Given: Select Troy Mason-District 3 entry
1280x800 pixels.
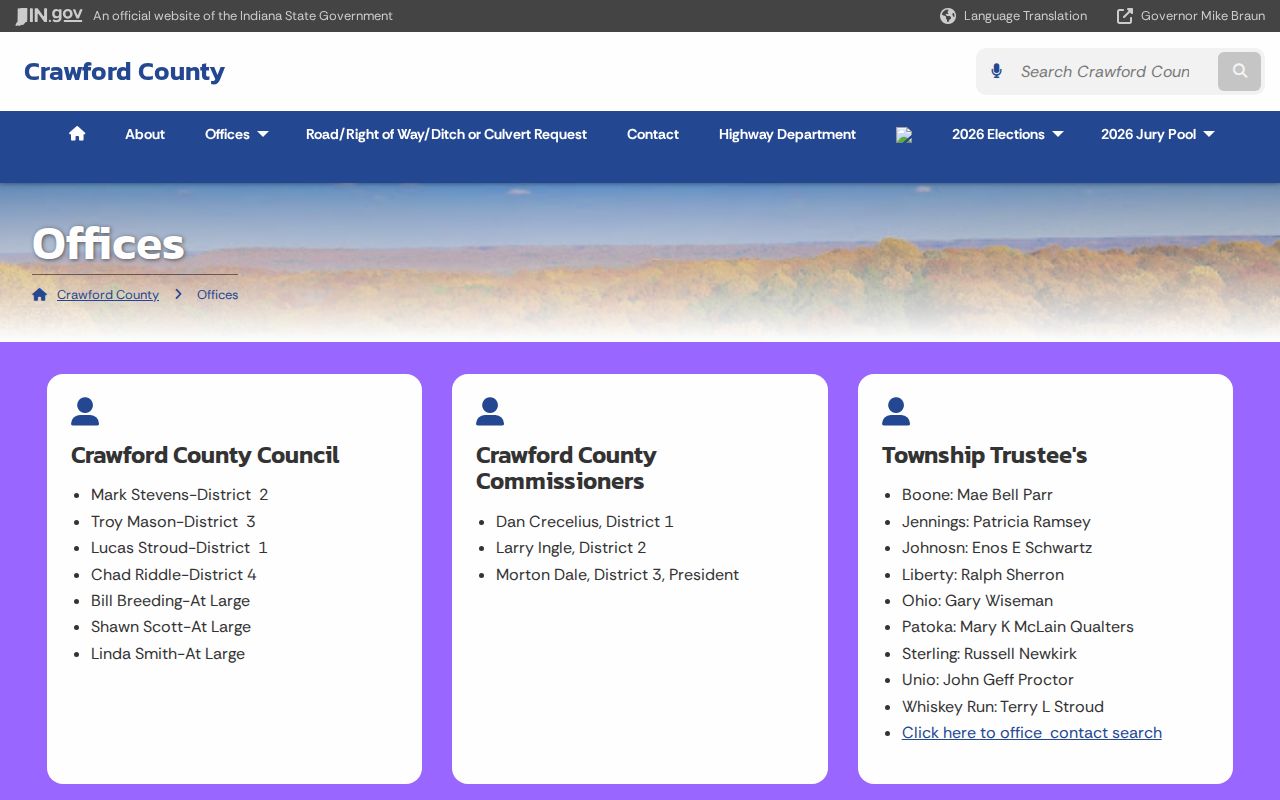Looking at the screenshot, I should point(173,522).
